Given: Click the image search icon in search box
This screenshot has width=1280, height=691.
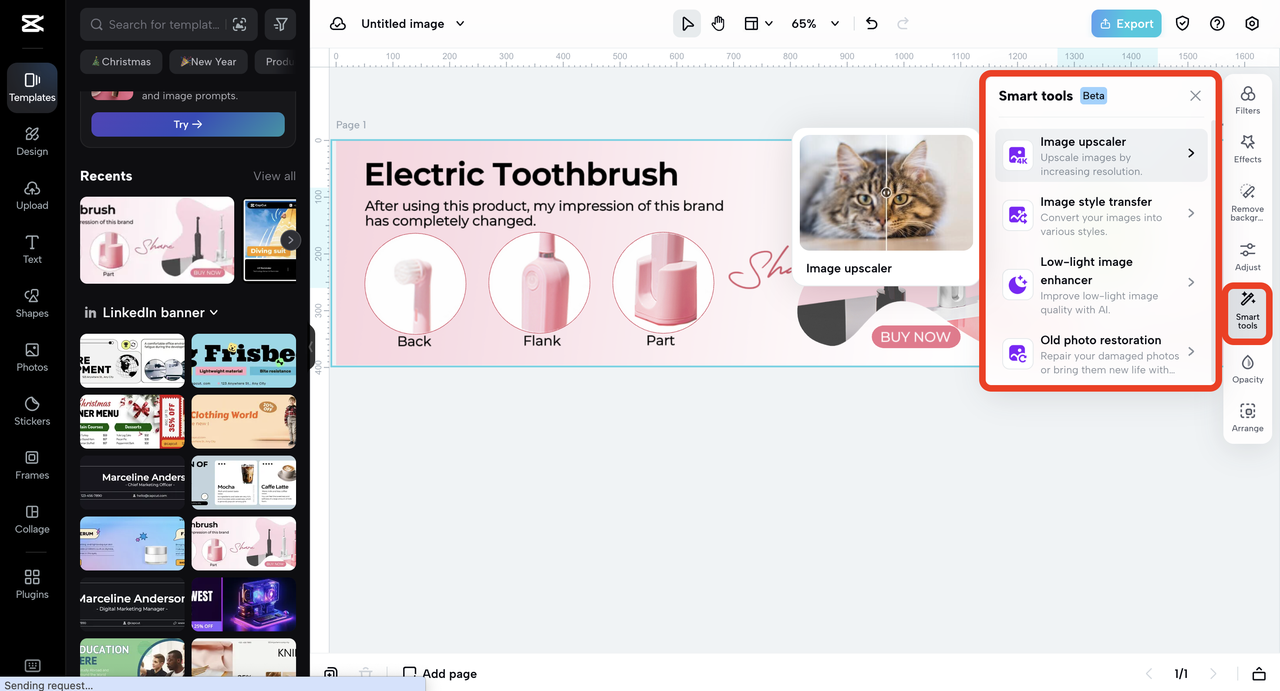Looking at the screenshot, I should 239,24.
